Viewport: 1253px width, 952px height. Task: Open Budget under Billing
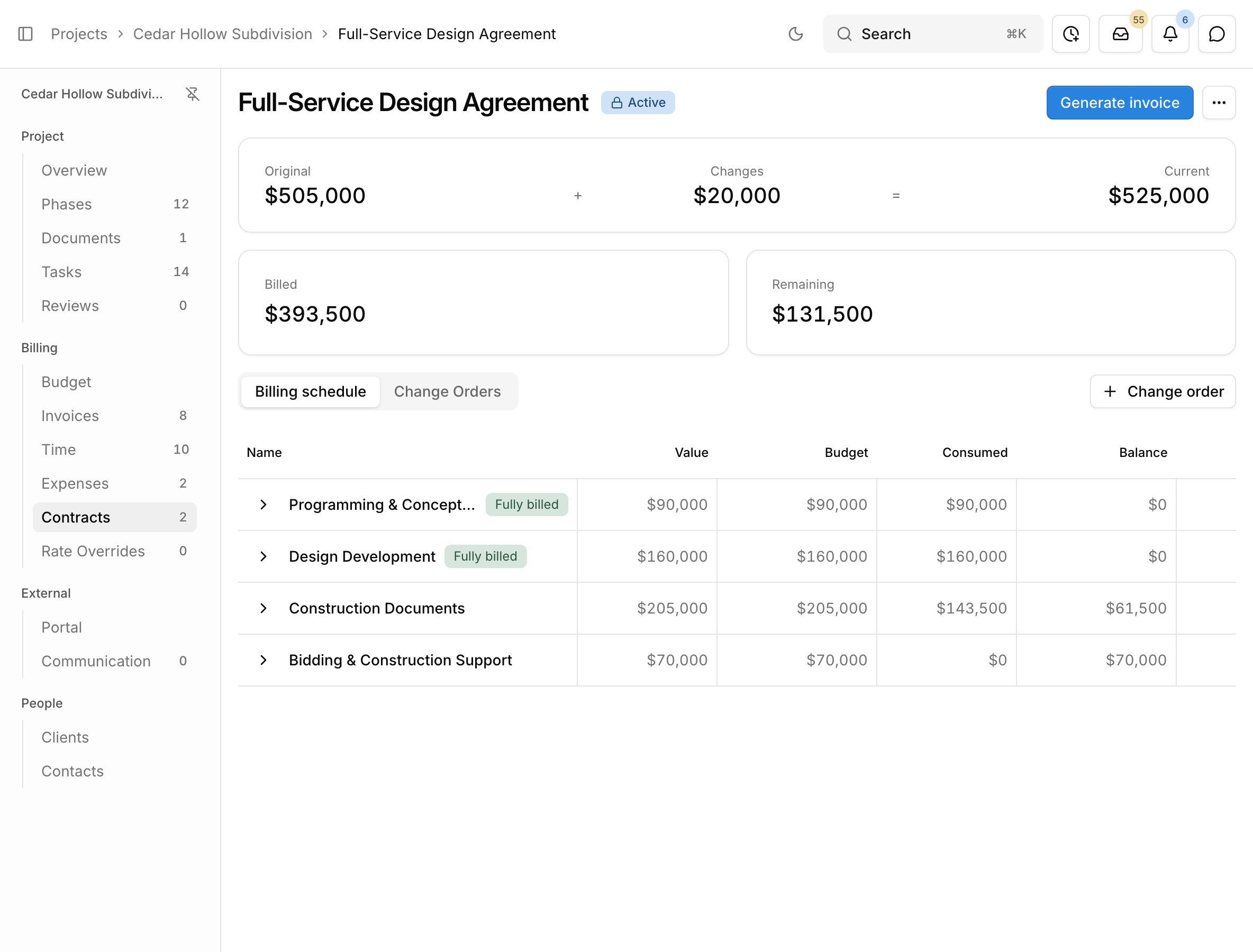pyautogui.click(x=114, y=382)
